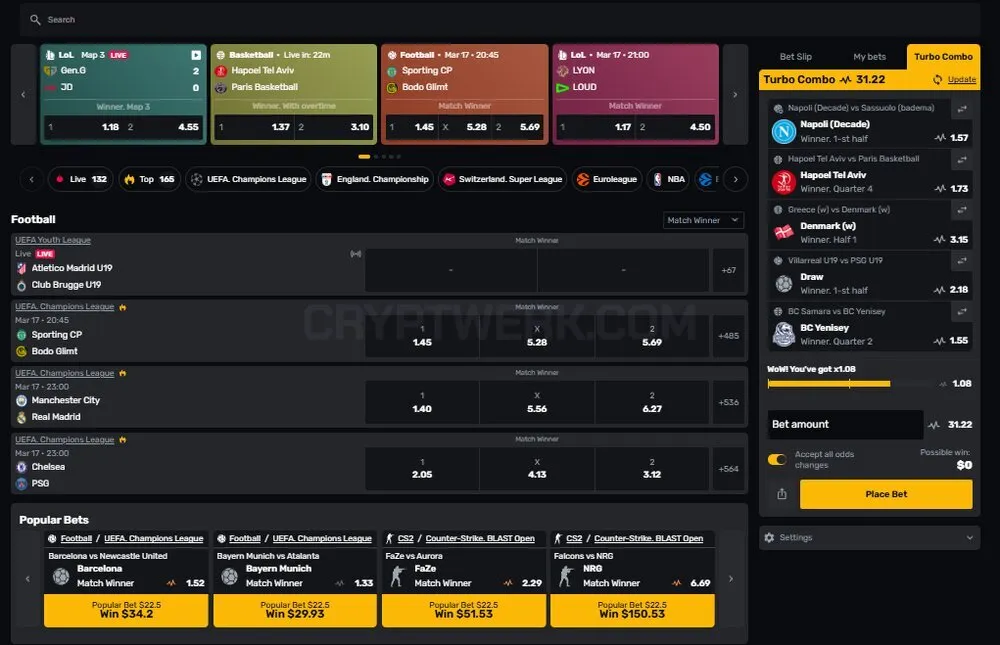Pick Gen.G at 1.18 on LoL card
The height and width of the screenshot is (645, 1000).
(83, 127)
